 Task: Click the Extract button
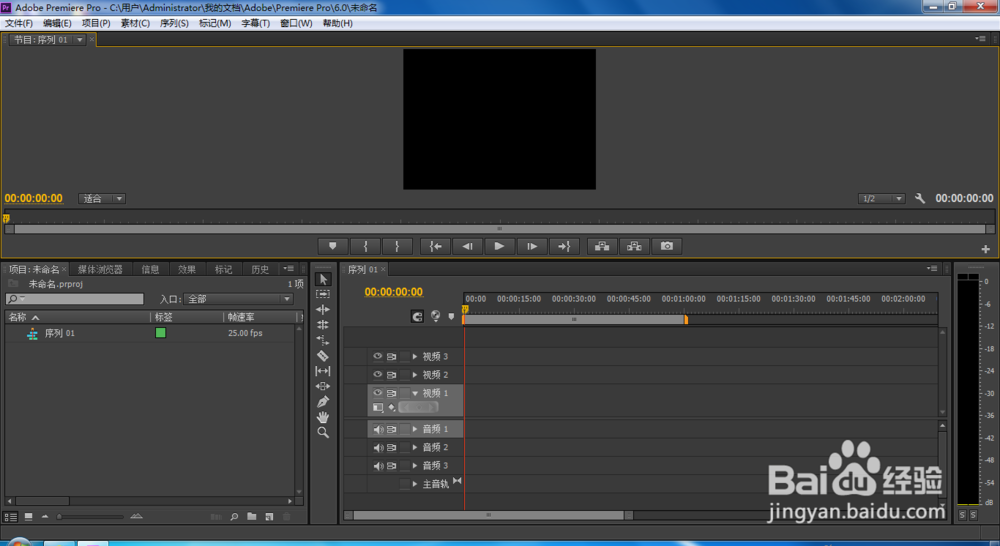pyautogui.click(x=634, y=246)
